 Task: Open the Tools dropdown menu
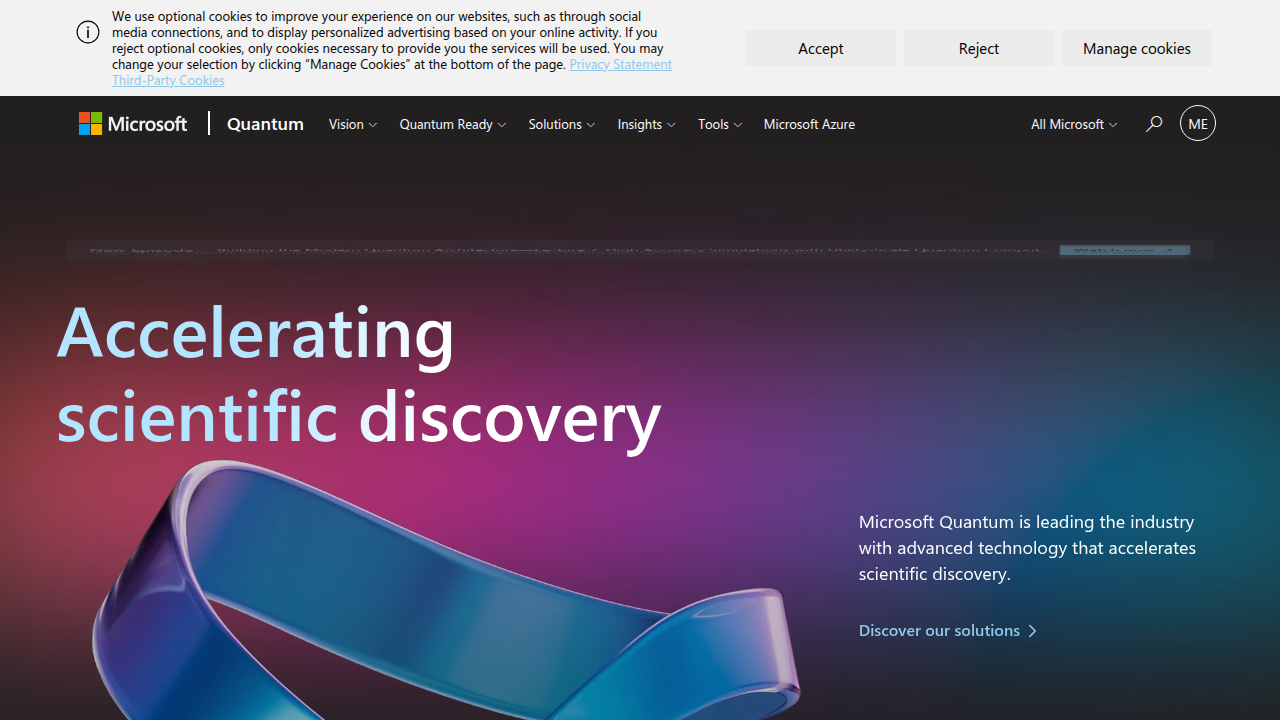point(720,124)
